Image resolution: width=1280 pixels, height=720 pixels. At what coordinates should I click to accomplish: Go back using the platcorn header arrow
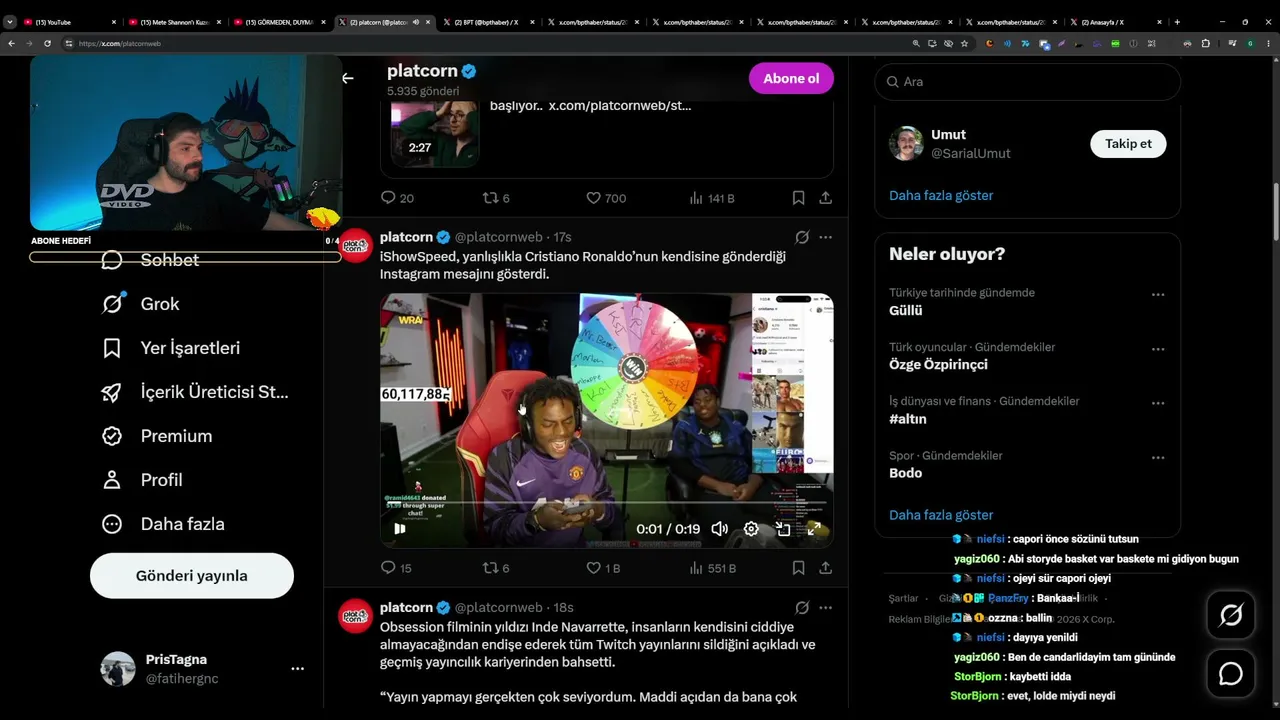[348, 78]
